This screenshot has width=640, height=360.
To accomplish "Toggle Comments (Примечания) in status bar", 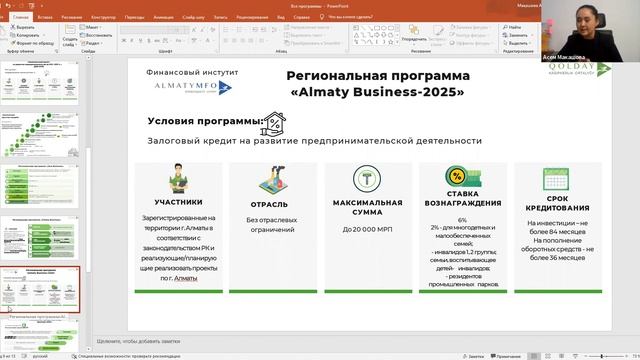I will (505, 356).
